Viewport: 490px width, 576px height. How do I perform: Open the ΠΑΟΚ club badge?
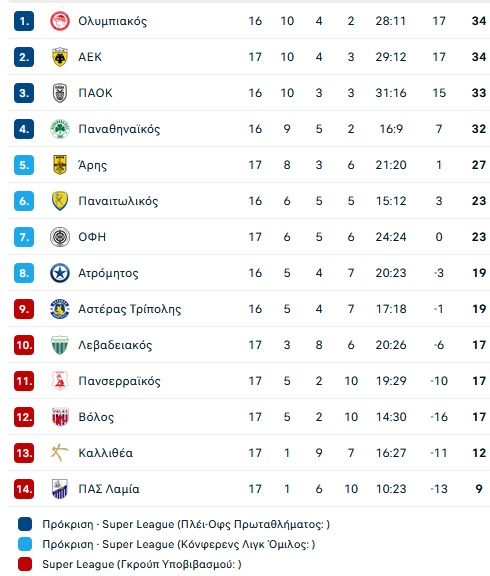click(x=60, y=93)
